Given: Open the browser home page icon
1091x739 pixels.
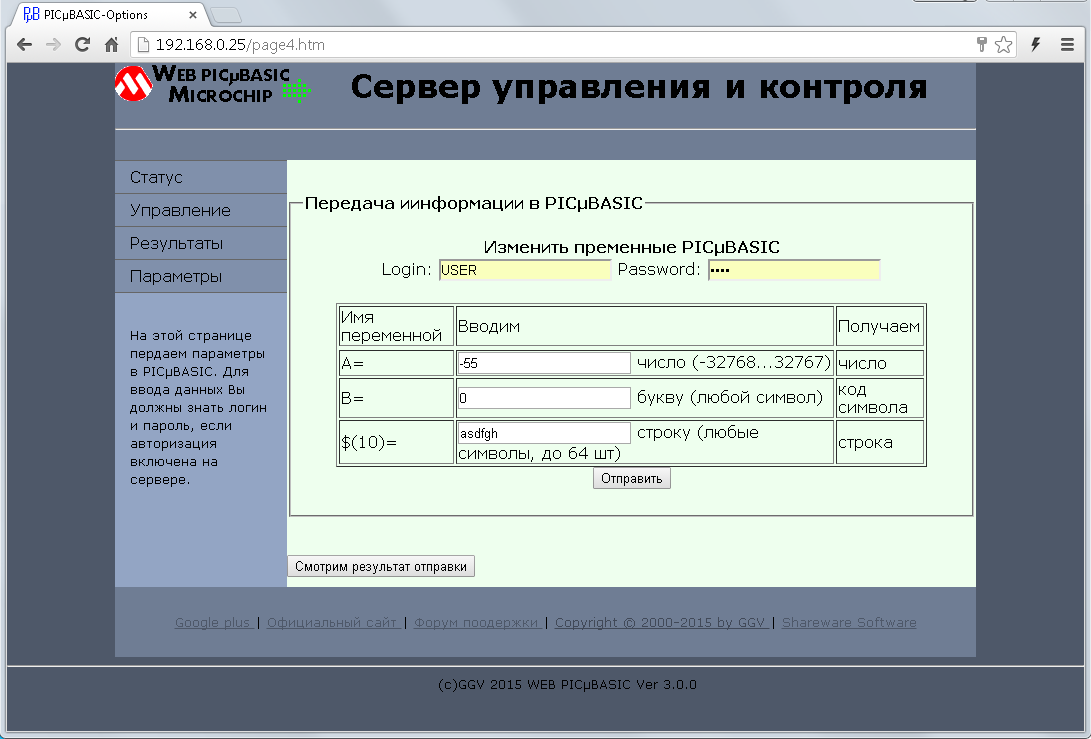Looking at the screenshot, I should (x=111, y=45).
